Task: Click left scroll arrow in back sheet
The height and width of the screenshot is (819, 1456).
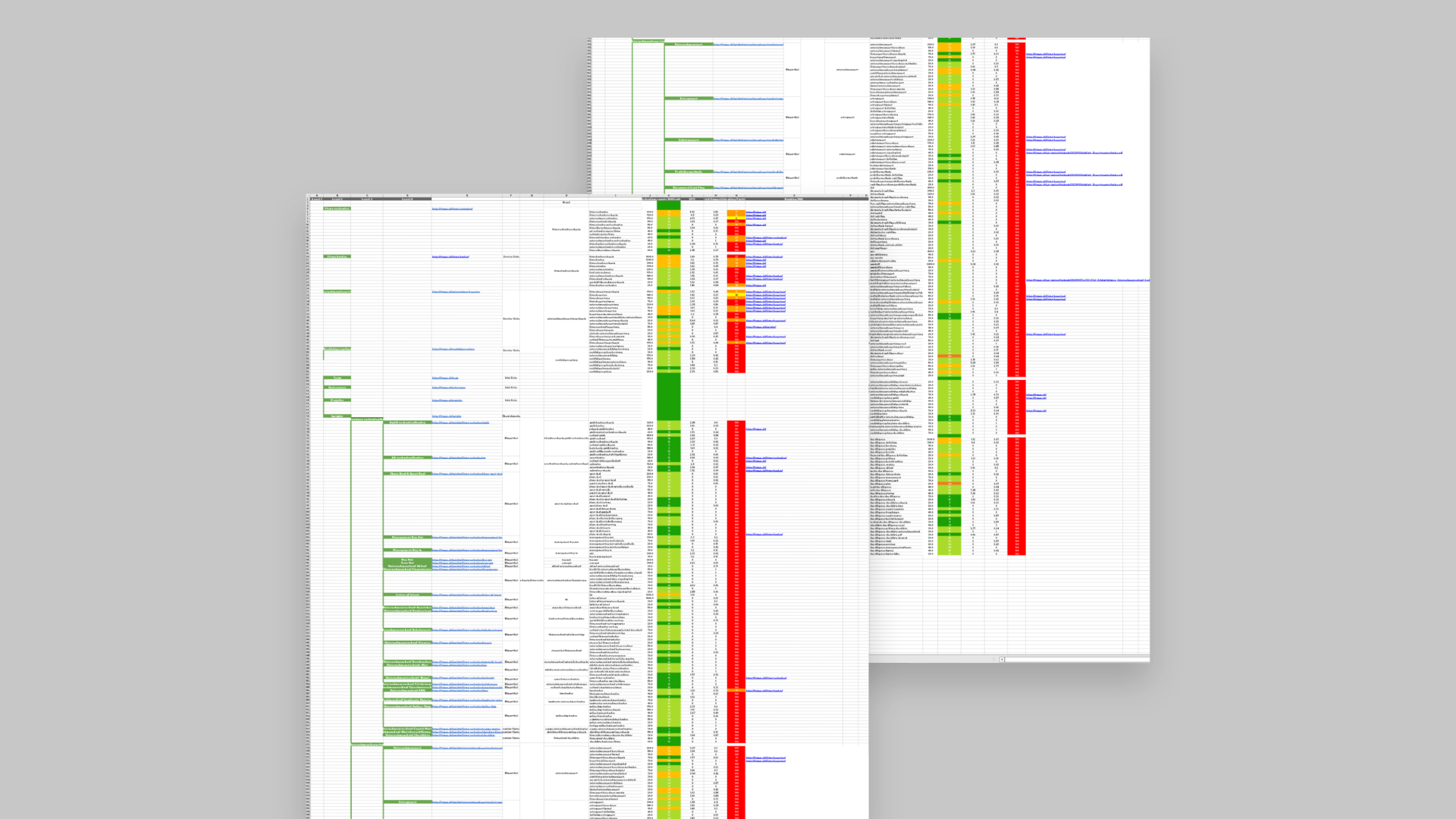Action: pyautogui.click(x=1002, y=659)
